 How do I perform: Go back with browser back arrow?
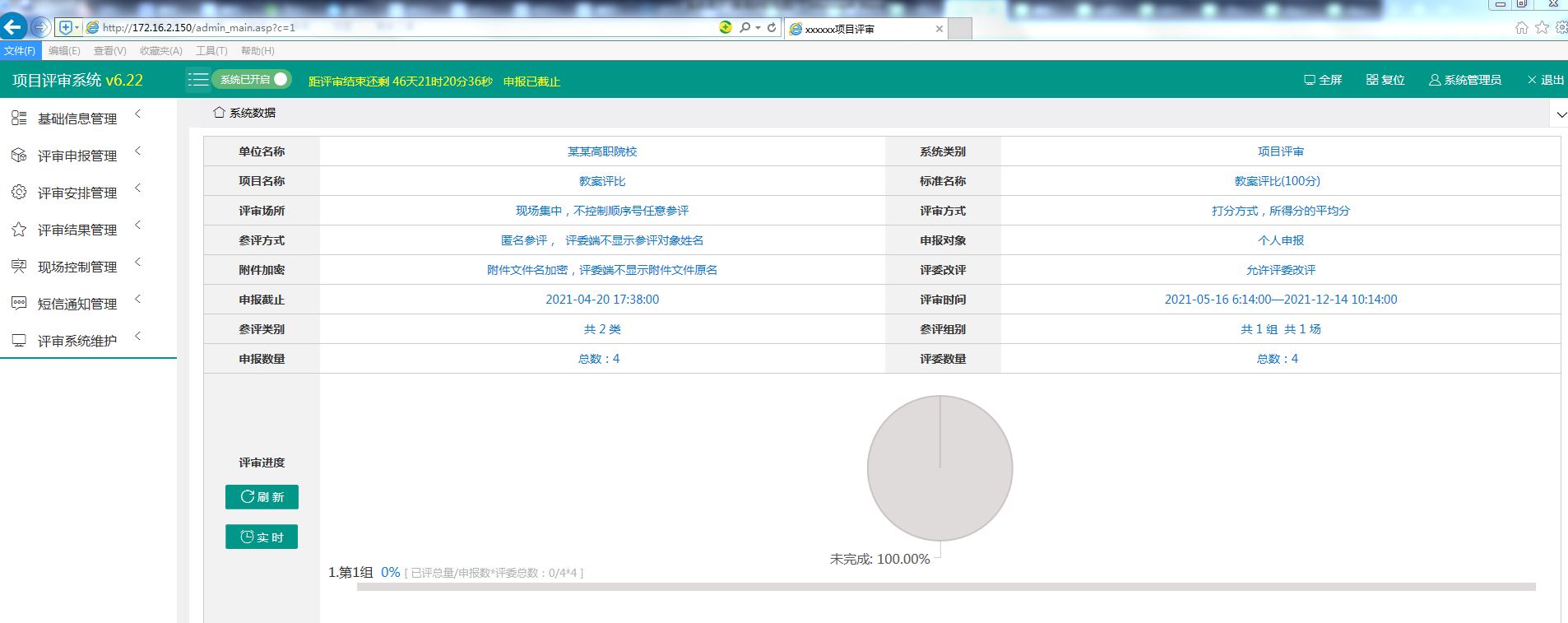pos(13,27)
